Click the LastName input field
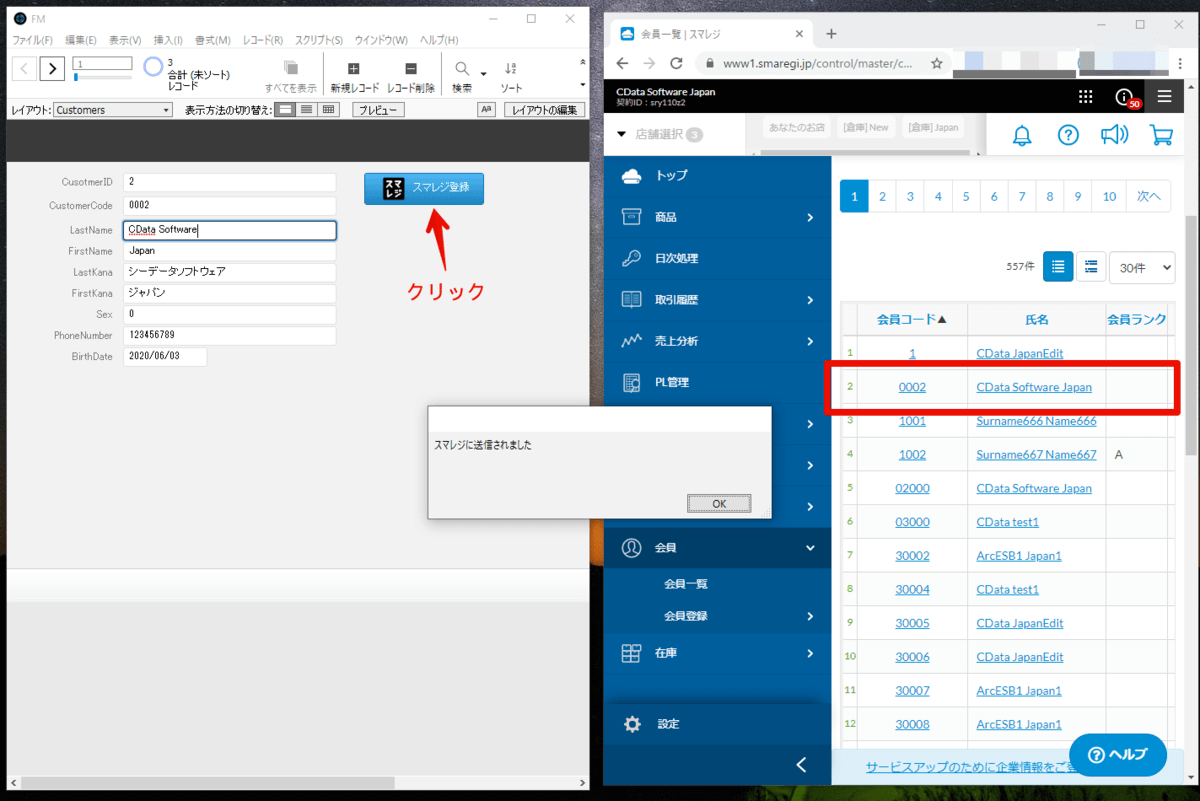Image resolution: width=1200 pixels, height=801 pixels. pos(230,230)
